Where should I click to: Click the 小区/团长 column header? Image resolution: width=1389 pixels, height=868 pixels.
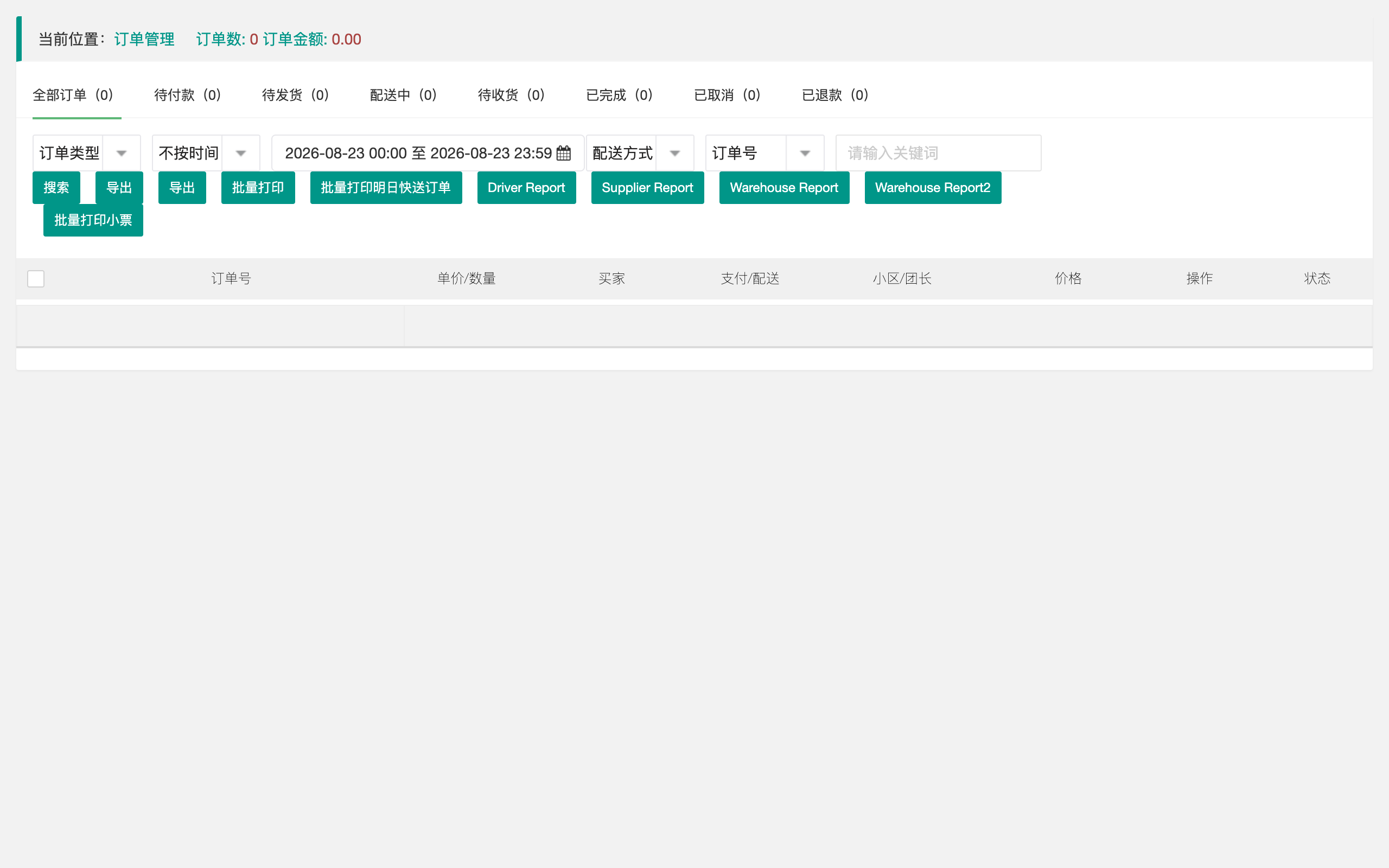click(x=902, y=279)
